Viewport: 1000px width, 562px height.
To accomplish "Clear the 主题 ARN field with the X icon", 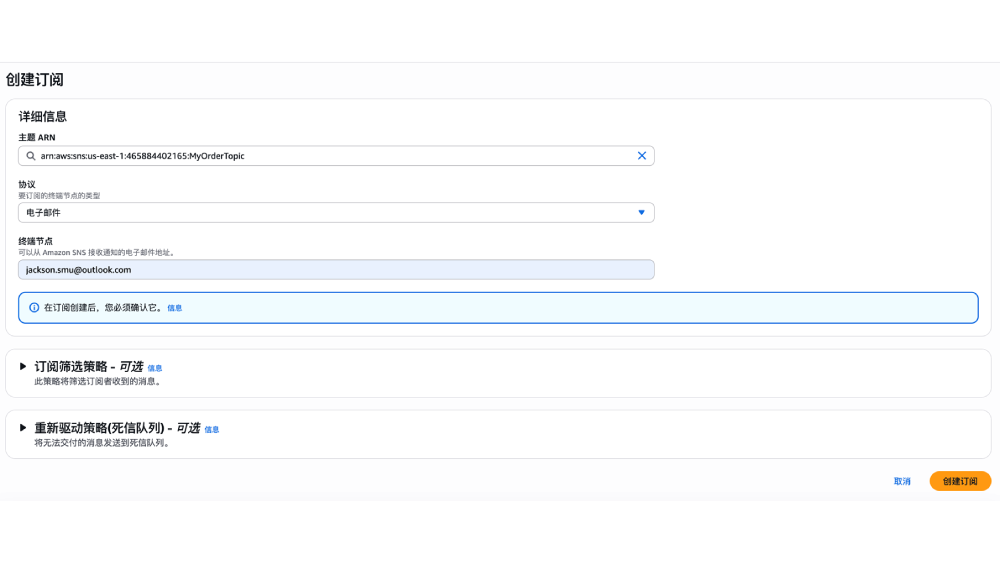I will (x=642, y=156).
